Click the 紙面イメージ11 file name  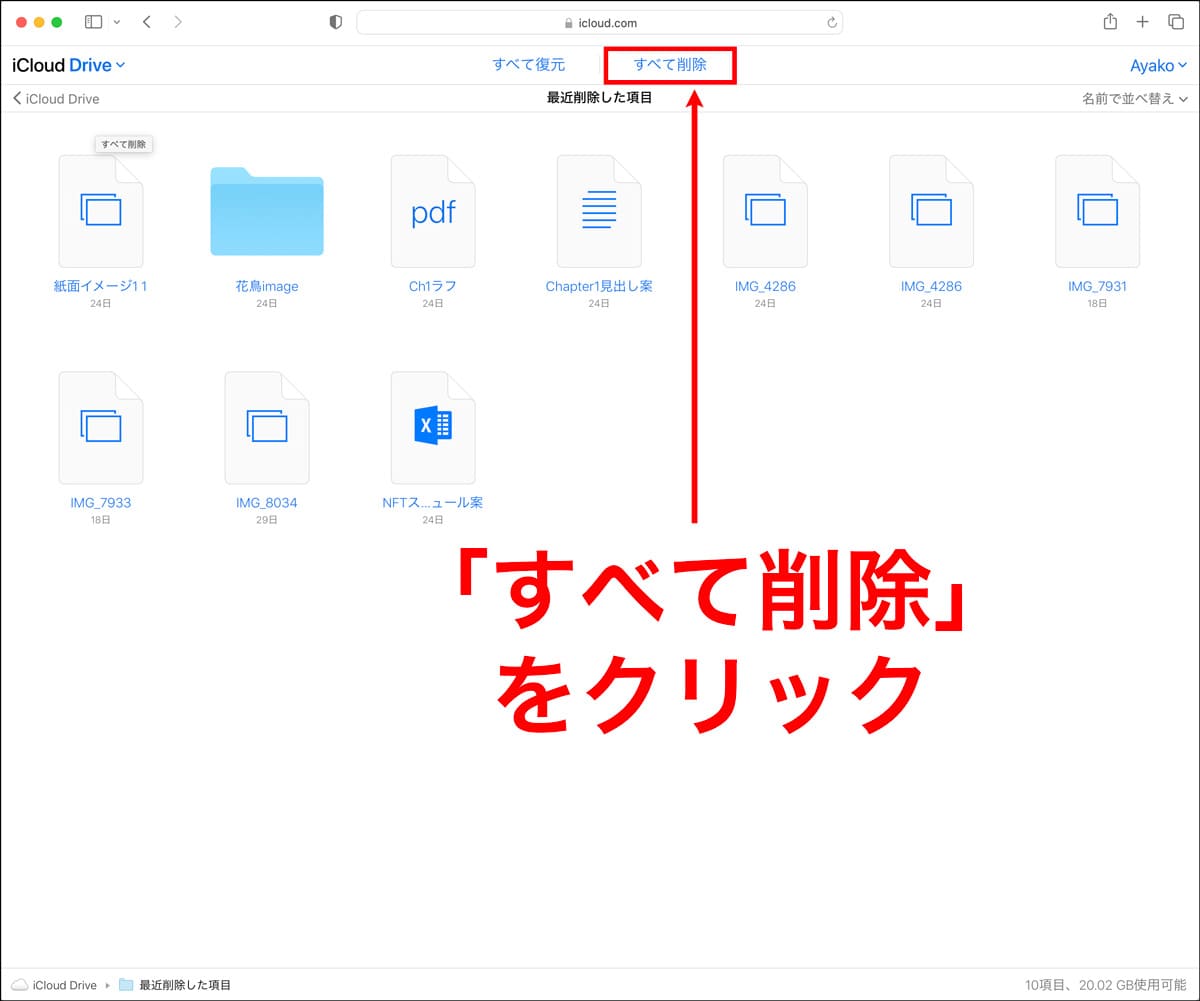point(101,286)
